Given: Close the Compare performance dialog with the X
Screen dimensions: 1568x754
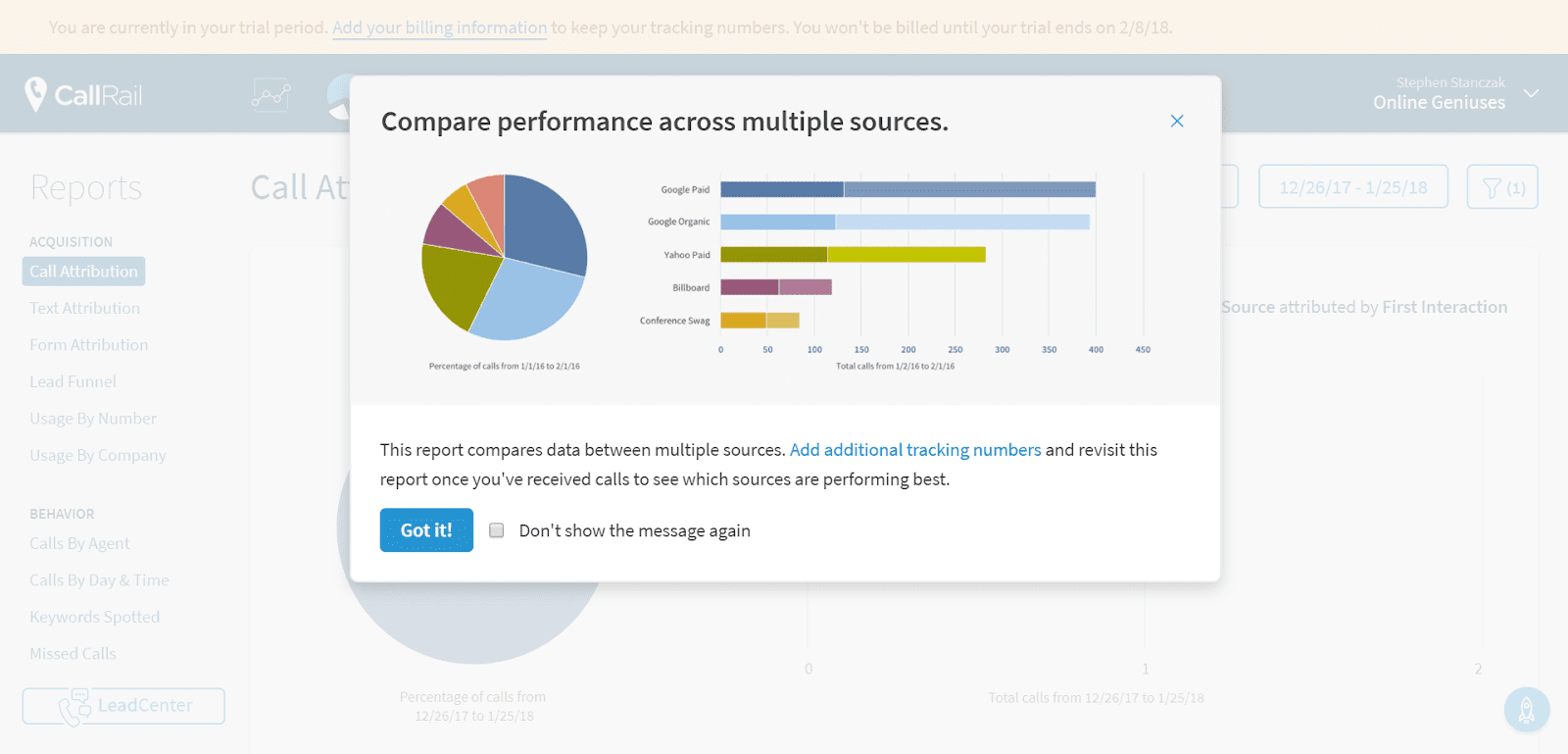Looking at the screenshot, I should [1177, 121].
